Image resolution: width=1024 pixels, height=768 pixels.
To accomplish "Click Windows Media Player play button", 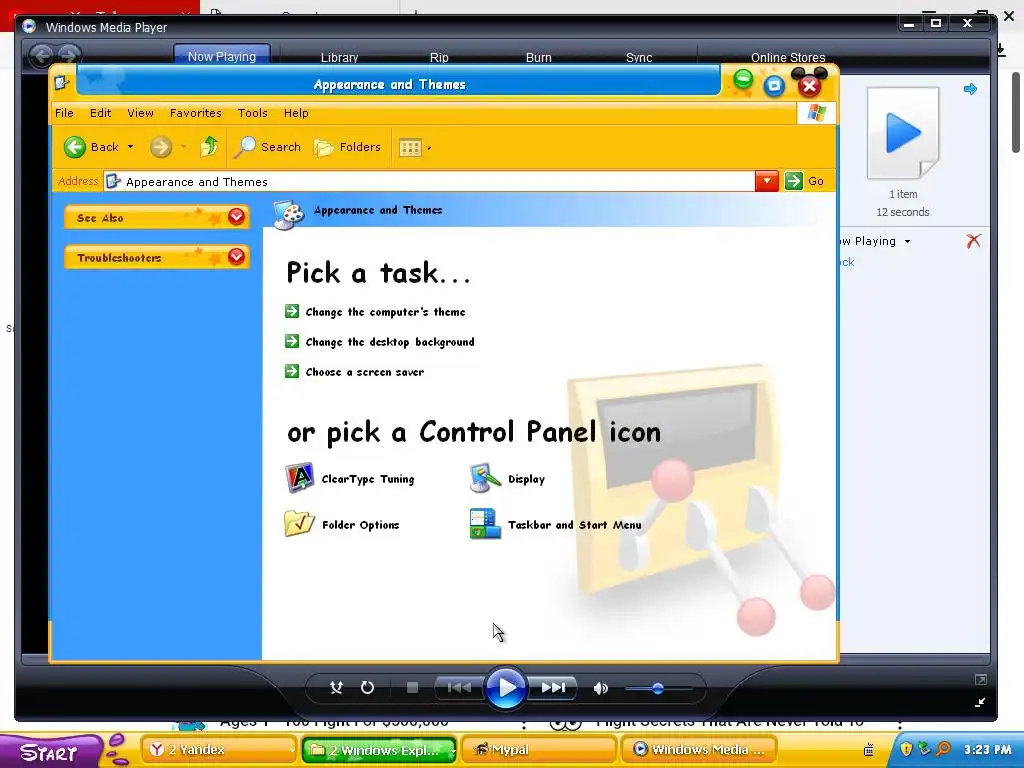I will tap(505, 688).
